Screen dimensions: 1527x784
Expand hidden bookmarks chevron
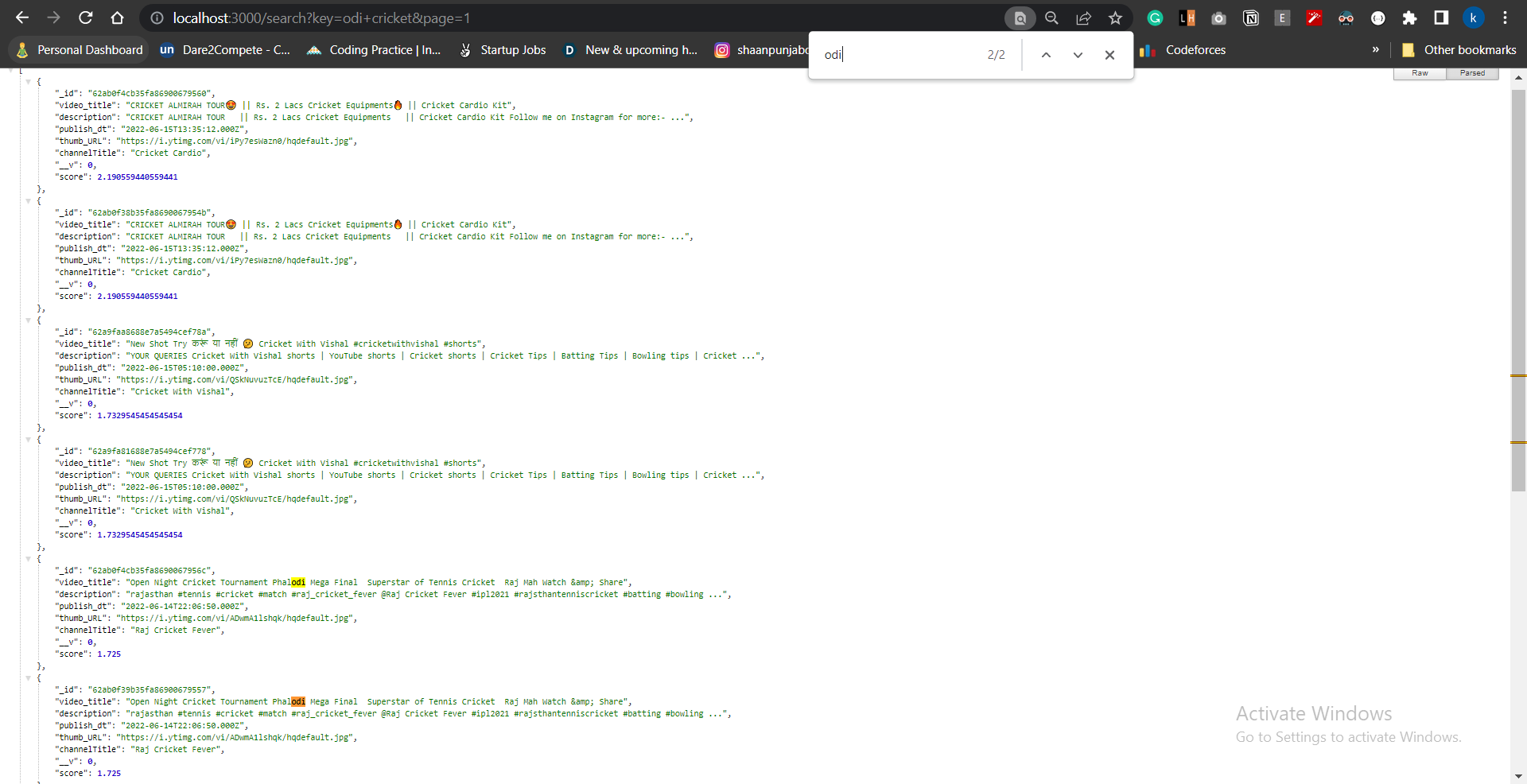click(x=1375, y=49)
